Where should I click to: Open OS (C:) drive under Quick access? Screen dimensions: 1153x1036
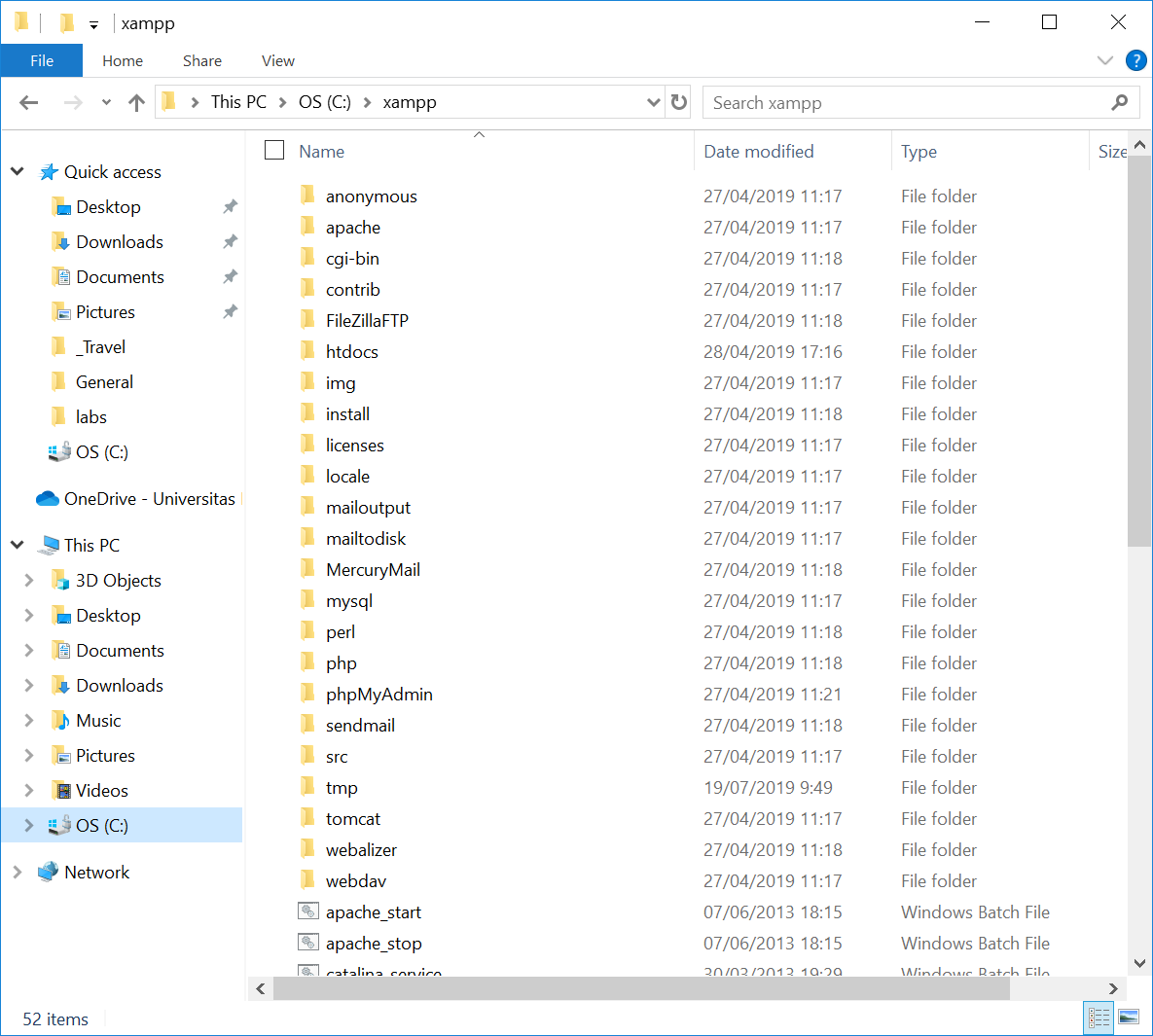click(x=89, y=452)
